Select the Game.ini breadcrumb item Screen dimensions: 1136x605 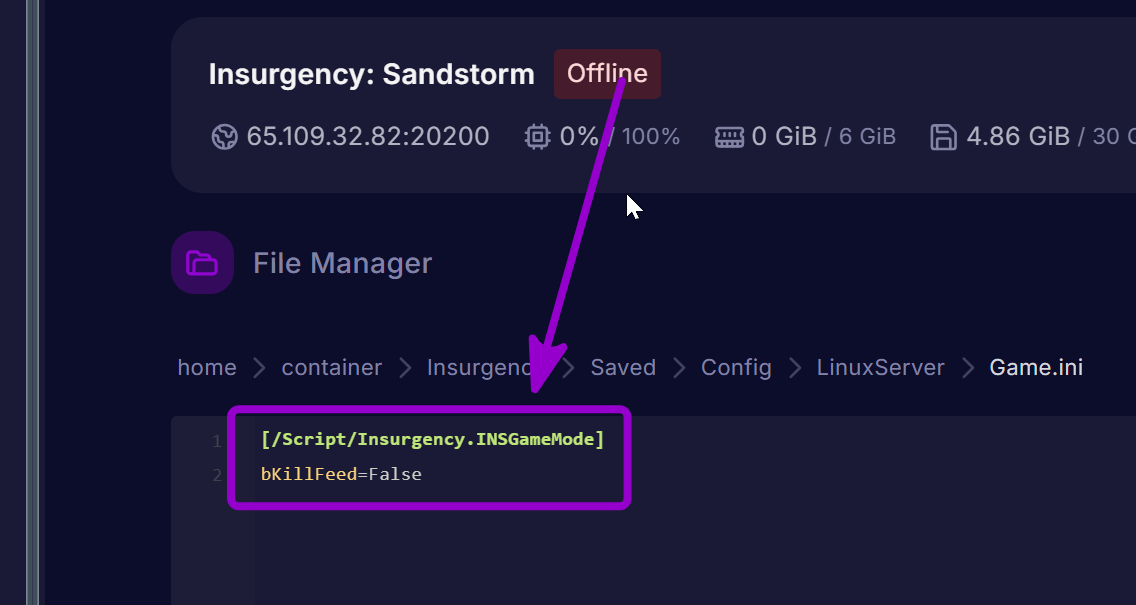(x=1036, y=367)
